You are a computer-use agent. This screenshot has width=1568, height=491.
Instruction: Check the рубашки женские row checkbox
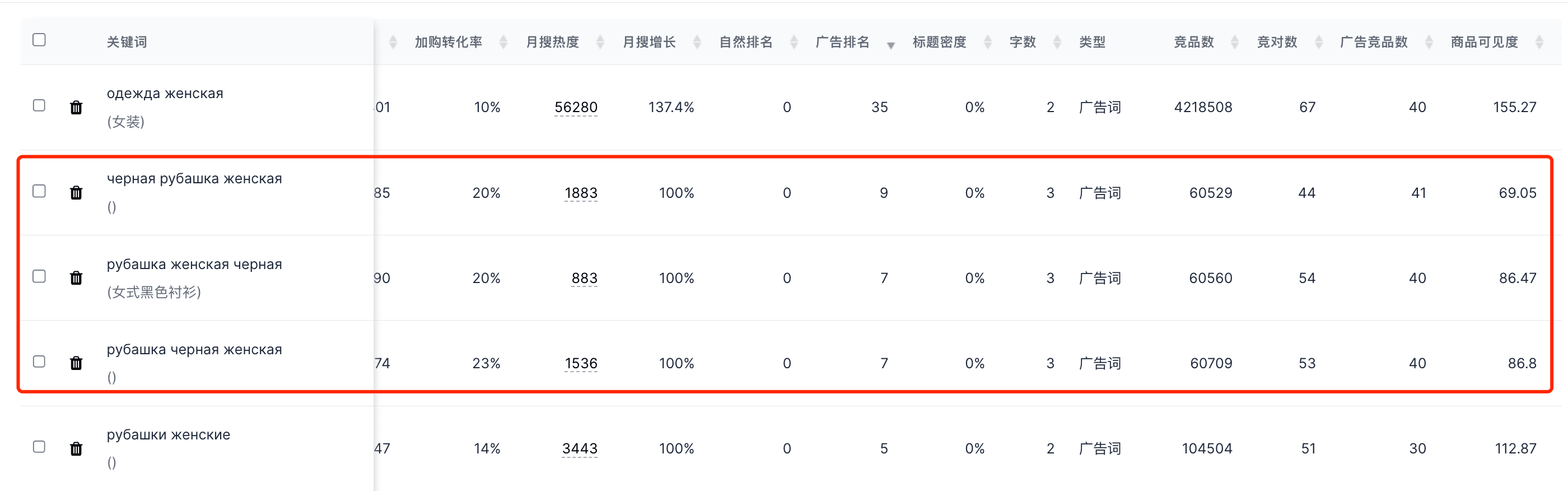pyautogui.click(x=39, y=447)
